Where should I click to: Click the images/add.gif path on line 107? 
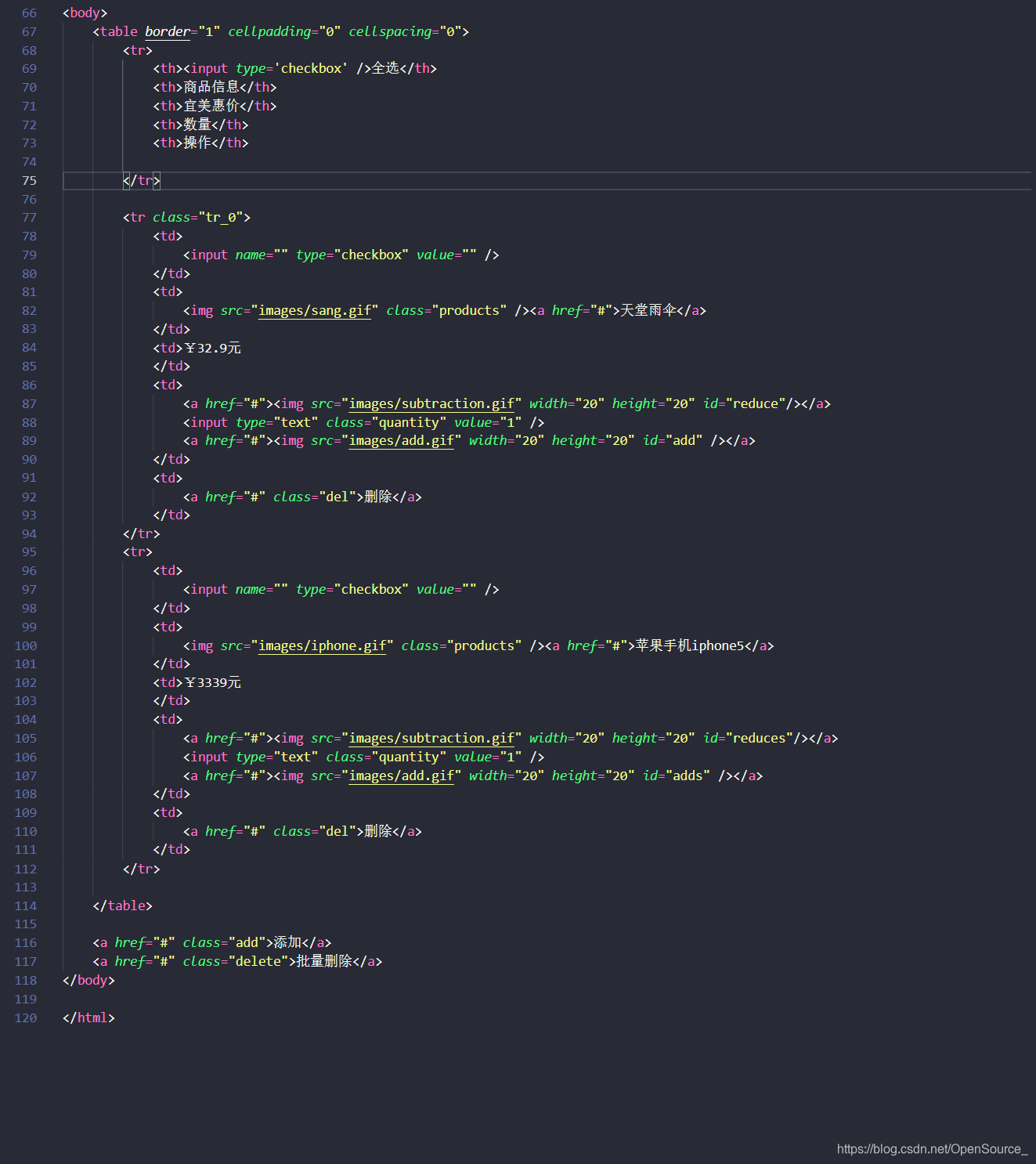pyautogui.click(x=402, y=775)
